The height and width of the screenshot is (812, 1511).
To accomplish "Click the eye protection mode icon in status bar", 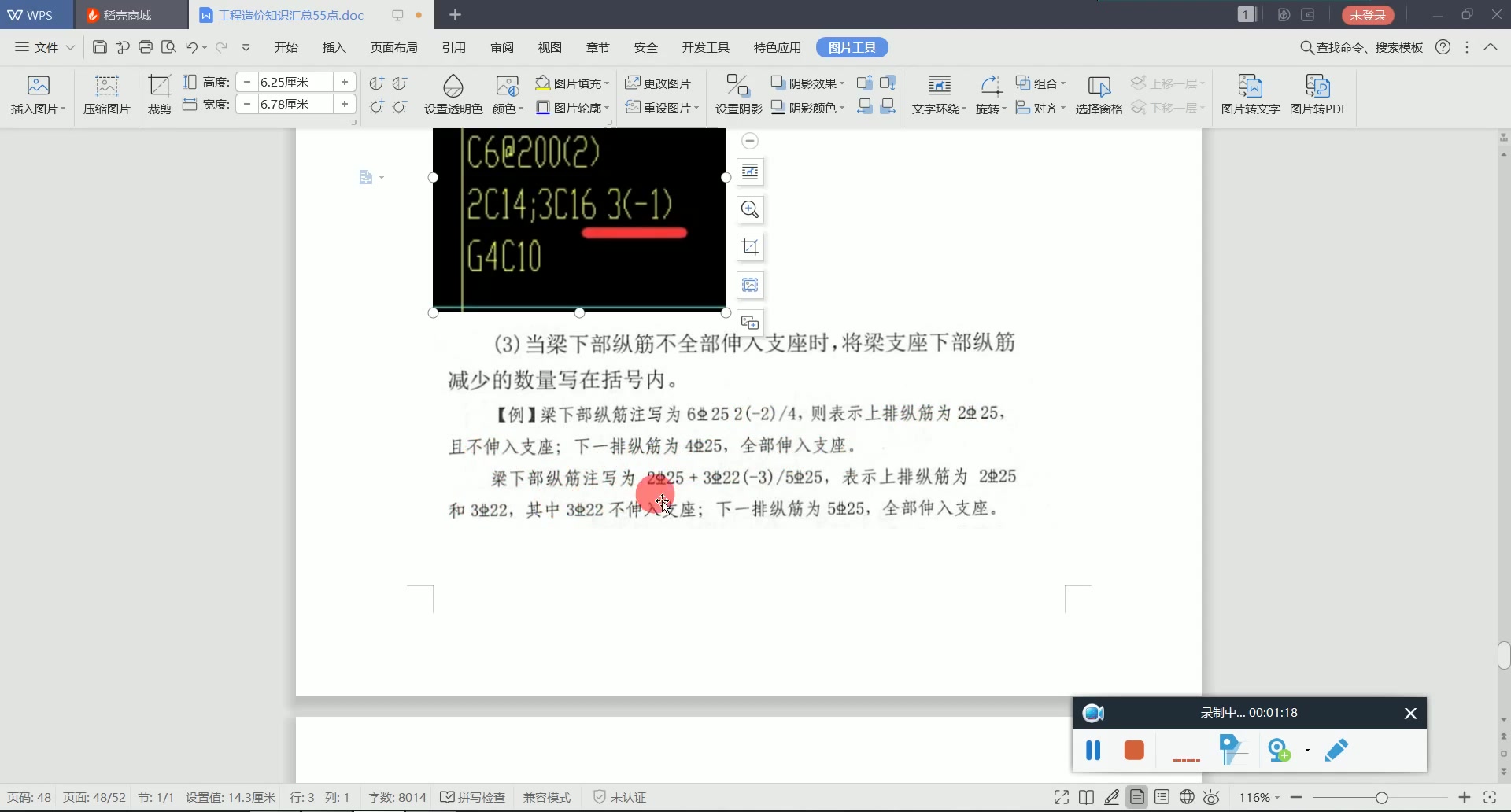I will click(1212, 797).
